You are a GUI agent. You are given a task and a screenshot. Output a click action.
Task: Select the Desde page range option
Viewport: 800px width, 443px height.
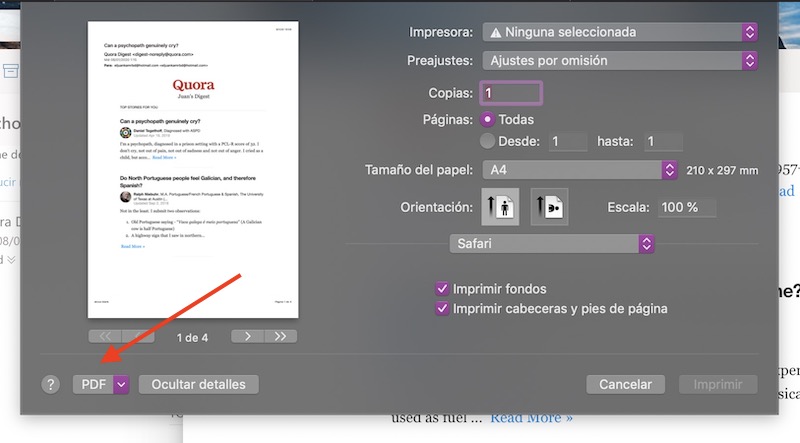coord(489,142)
